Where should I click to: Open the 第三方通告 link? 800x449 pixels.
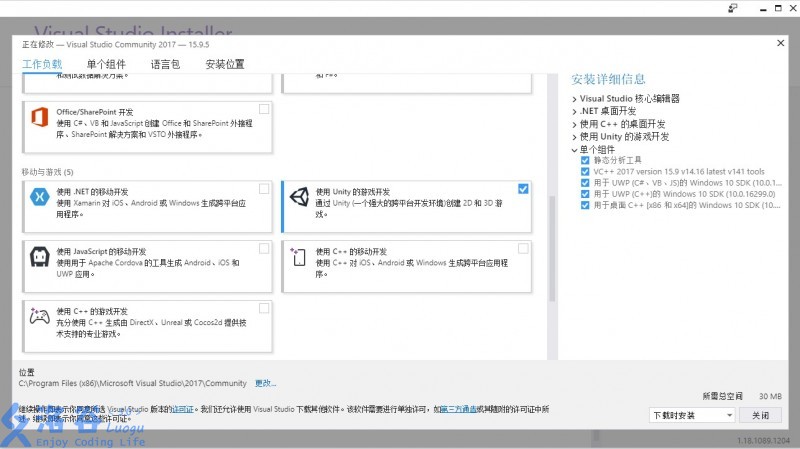point(458,409)
